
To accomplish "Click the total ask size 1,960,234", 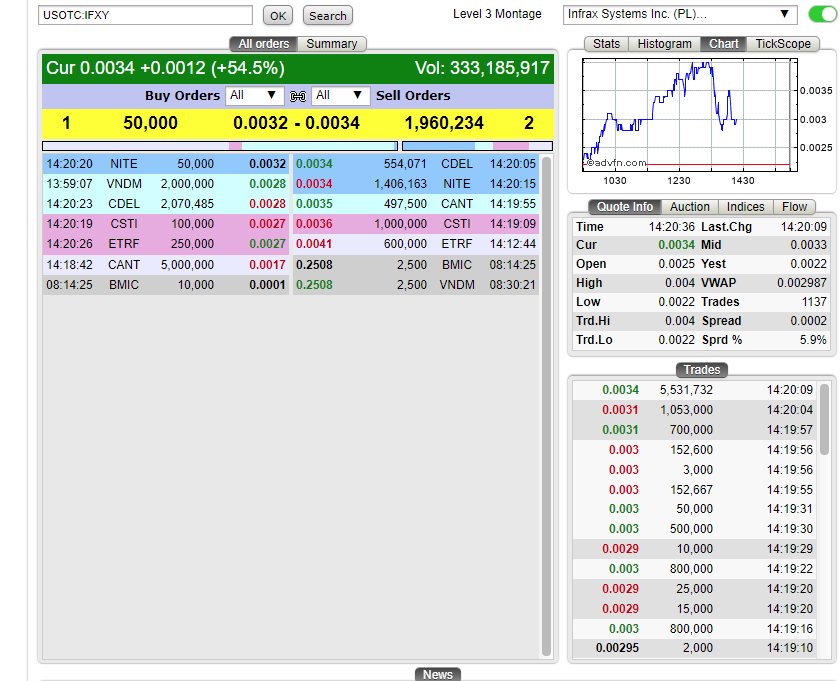I will point(444,123).
